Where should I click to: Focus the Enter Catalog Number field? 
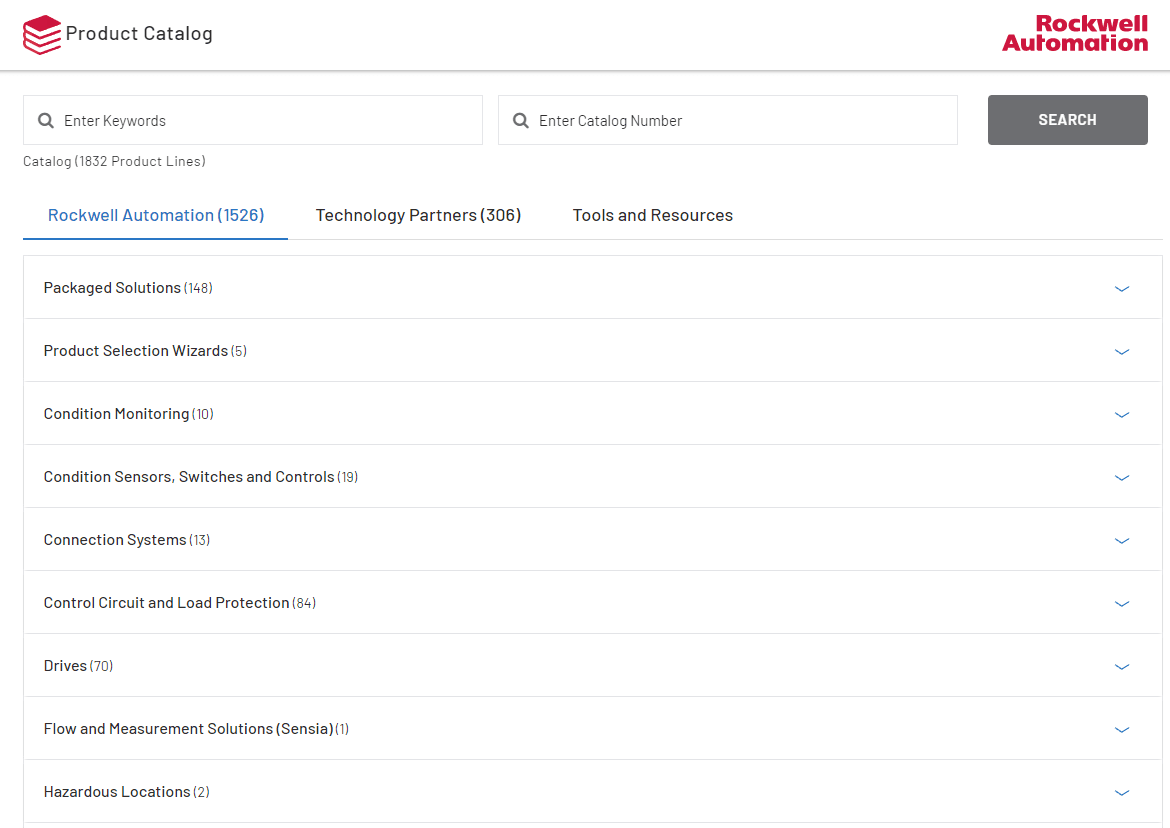728,120
